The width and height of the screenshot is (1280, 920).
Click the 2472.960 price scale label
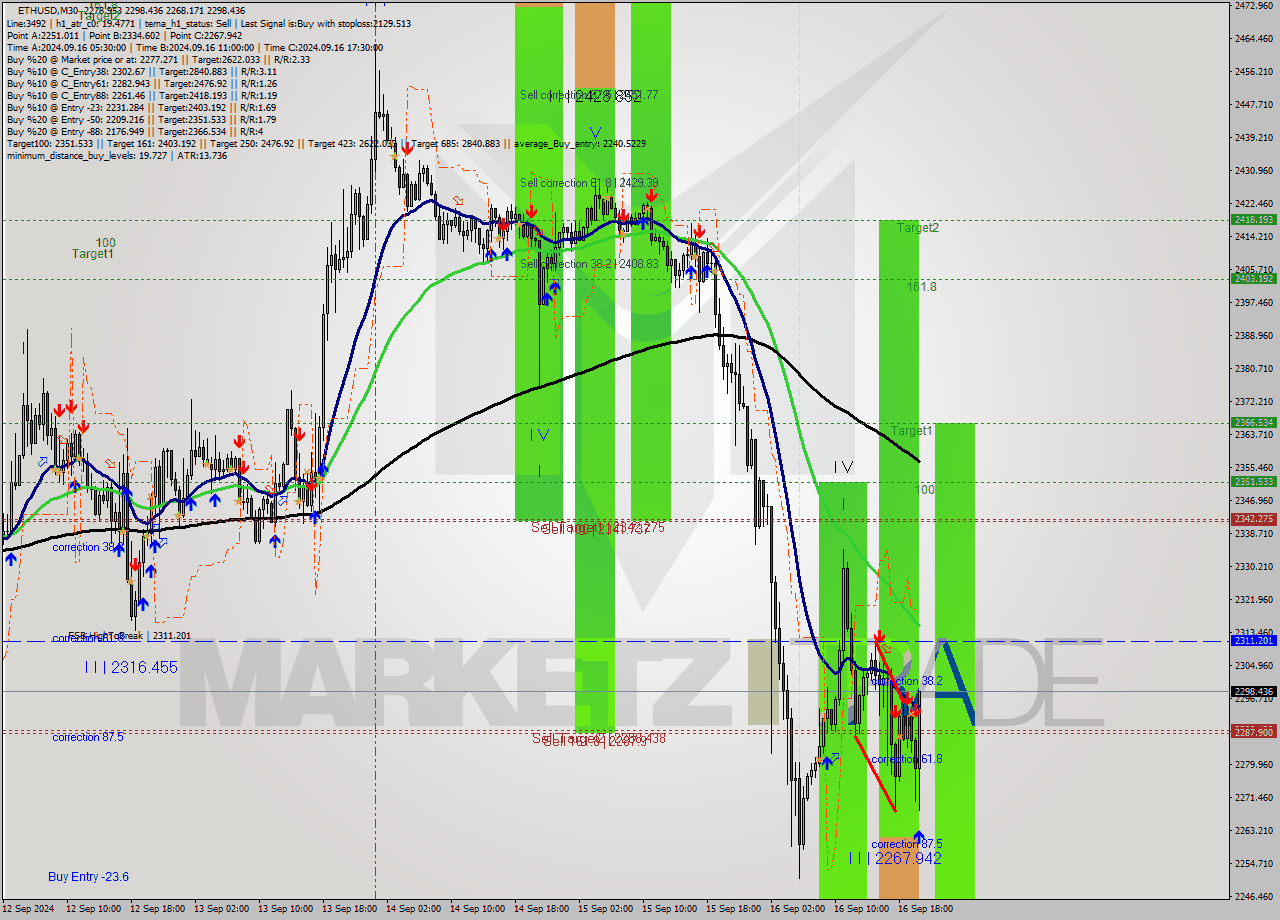[1254, 6]
